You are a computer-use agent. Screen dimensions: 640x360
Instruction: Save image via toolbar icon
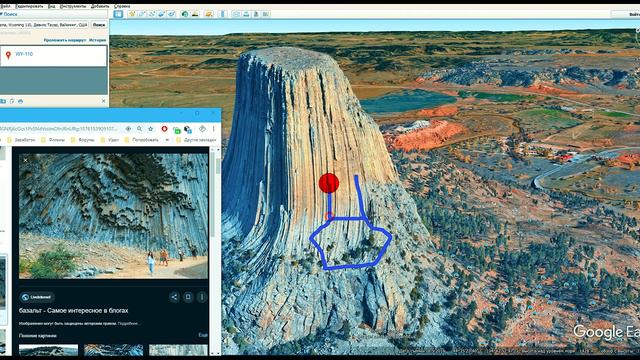pyautogui.click(x=256, y=14)
